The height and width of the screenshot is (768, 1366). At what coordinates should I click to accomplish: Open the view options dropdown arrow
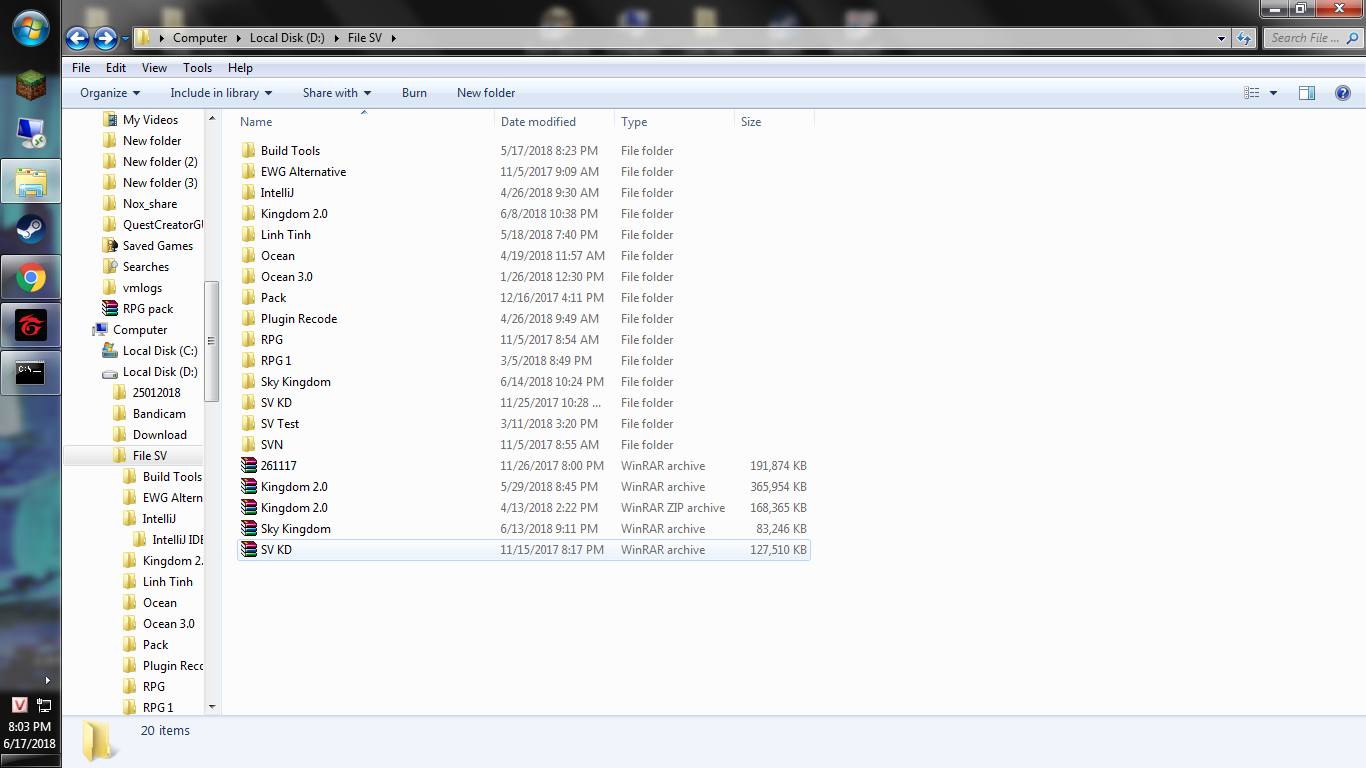tap(1273, 93)
